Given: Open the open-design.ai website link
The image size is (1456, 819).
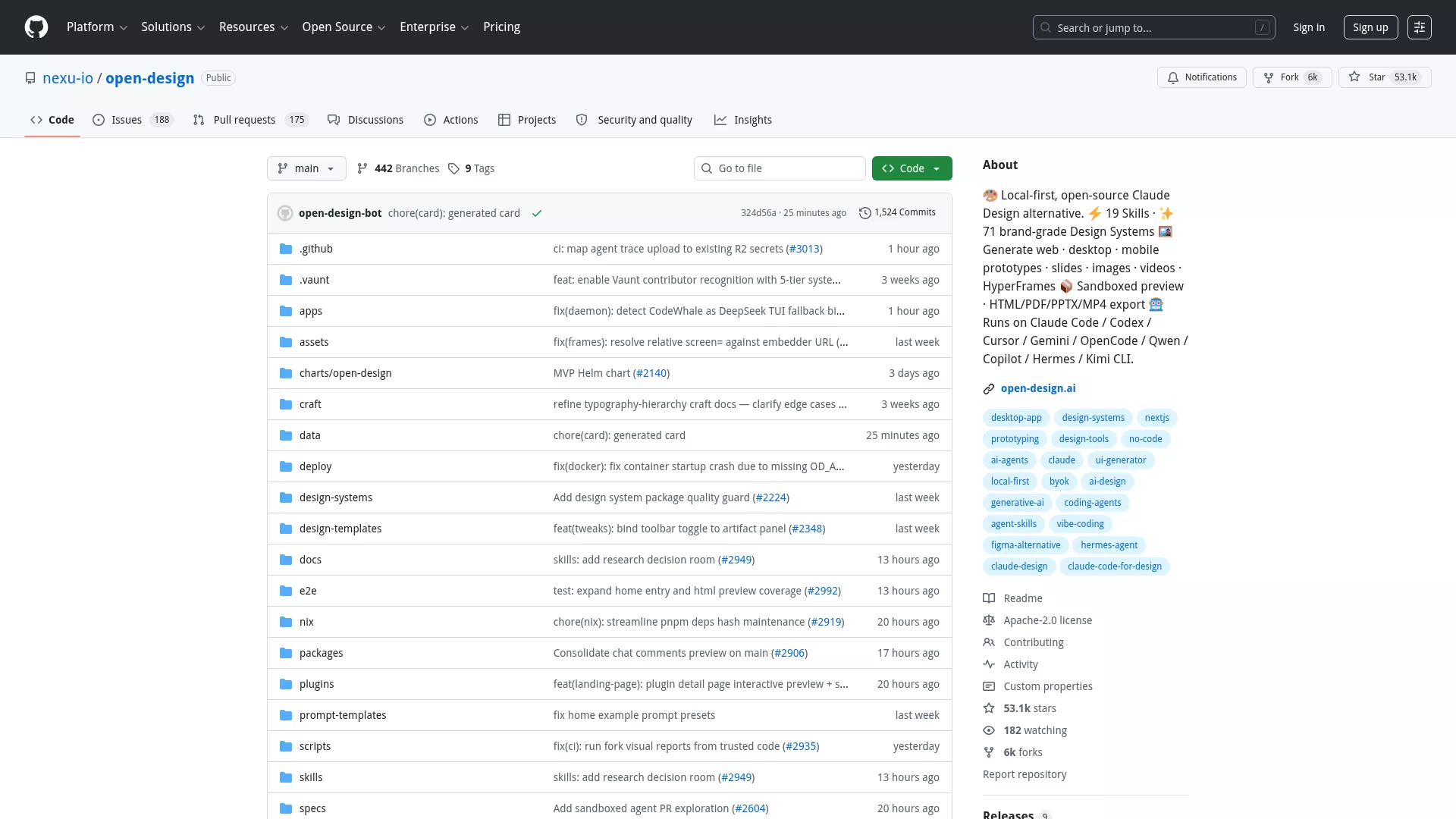Looking at the screenshot, I should point(1037,388).
